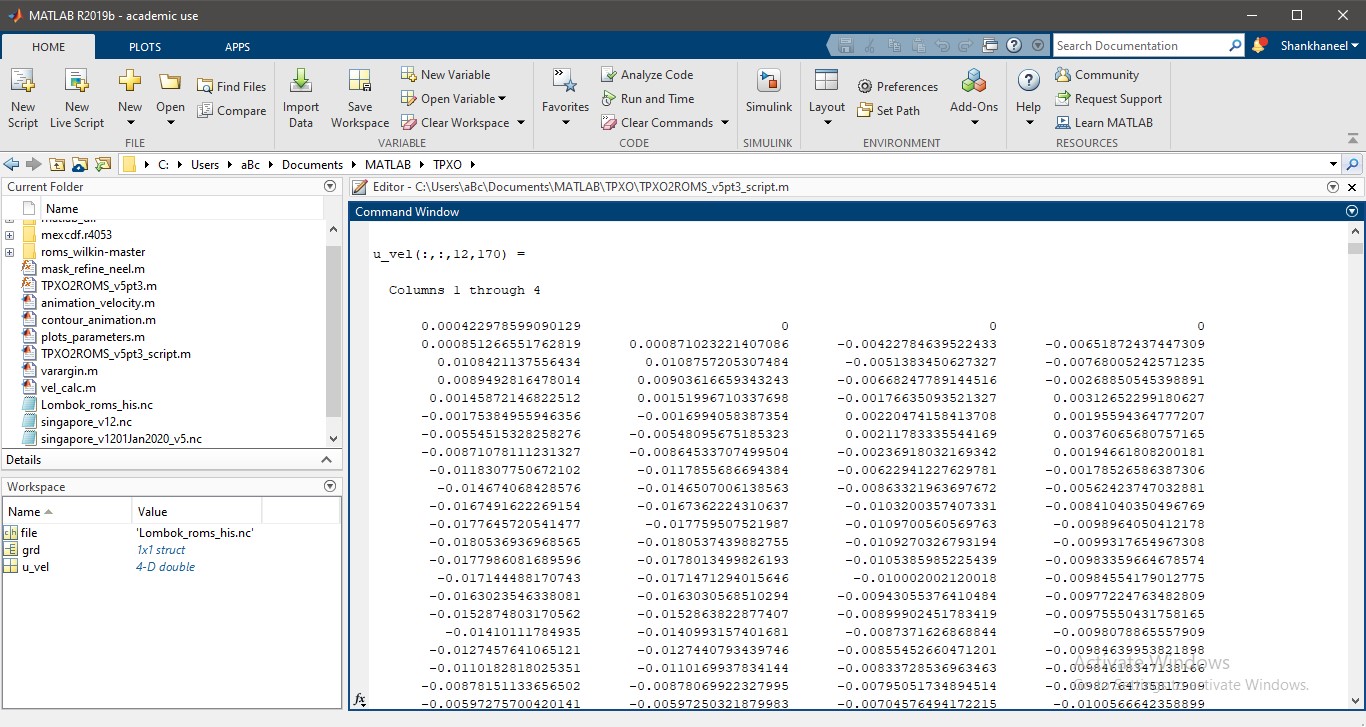Open the Workspace panel actions menu
This screenshot has height=727, width=1366.
pos(330,487)
